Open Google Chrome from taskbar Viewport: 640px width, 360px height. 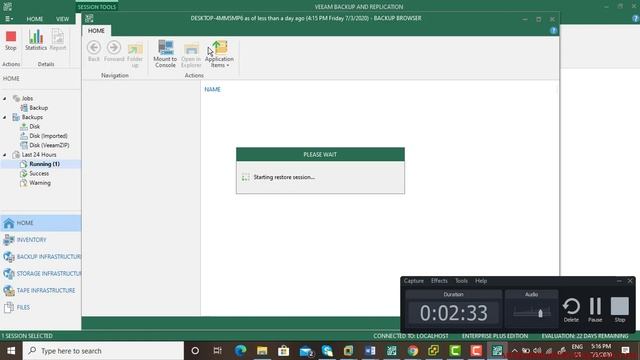point(413,351)
